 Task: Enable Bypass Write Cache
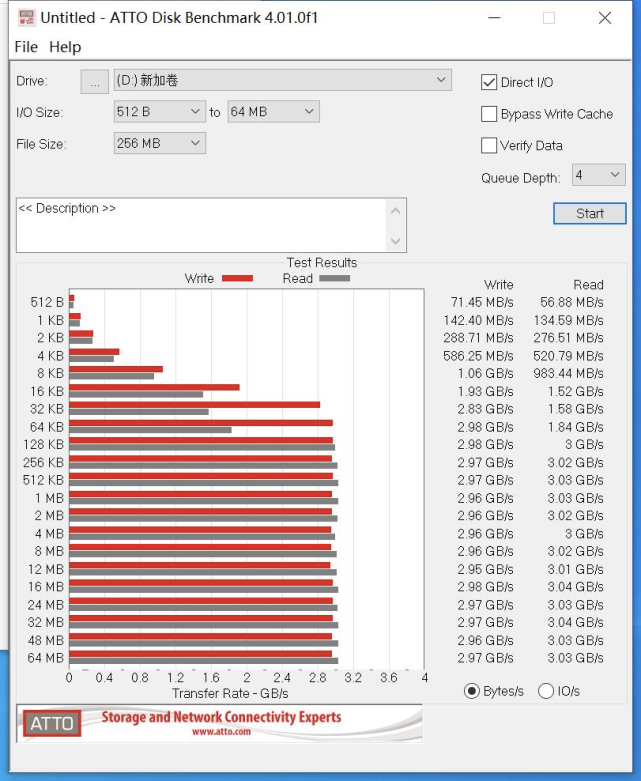[489, 114]
